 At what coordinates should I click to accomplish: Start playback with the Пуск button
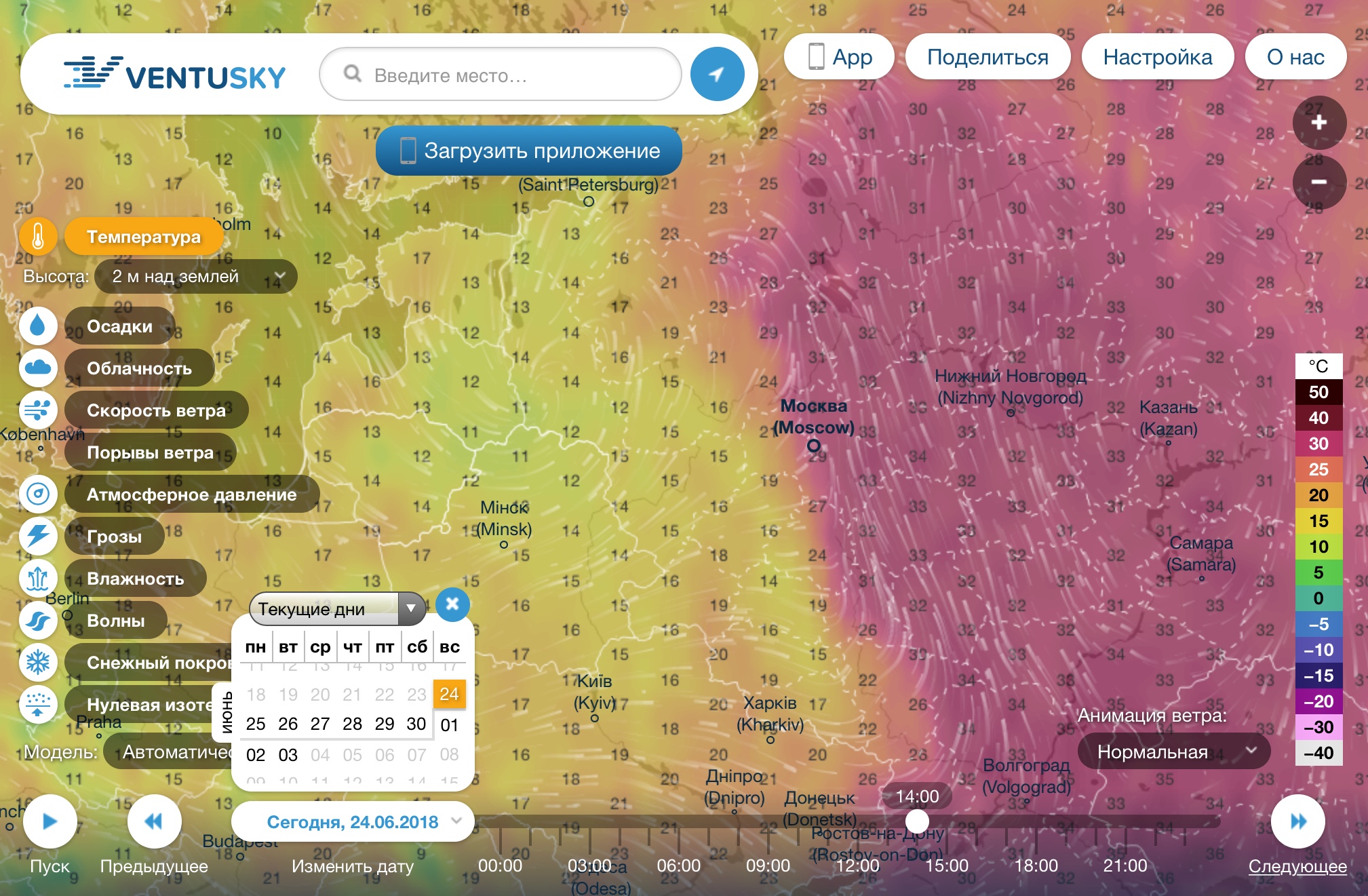tap(50, 821)
